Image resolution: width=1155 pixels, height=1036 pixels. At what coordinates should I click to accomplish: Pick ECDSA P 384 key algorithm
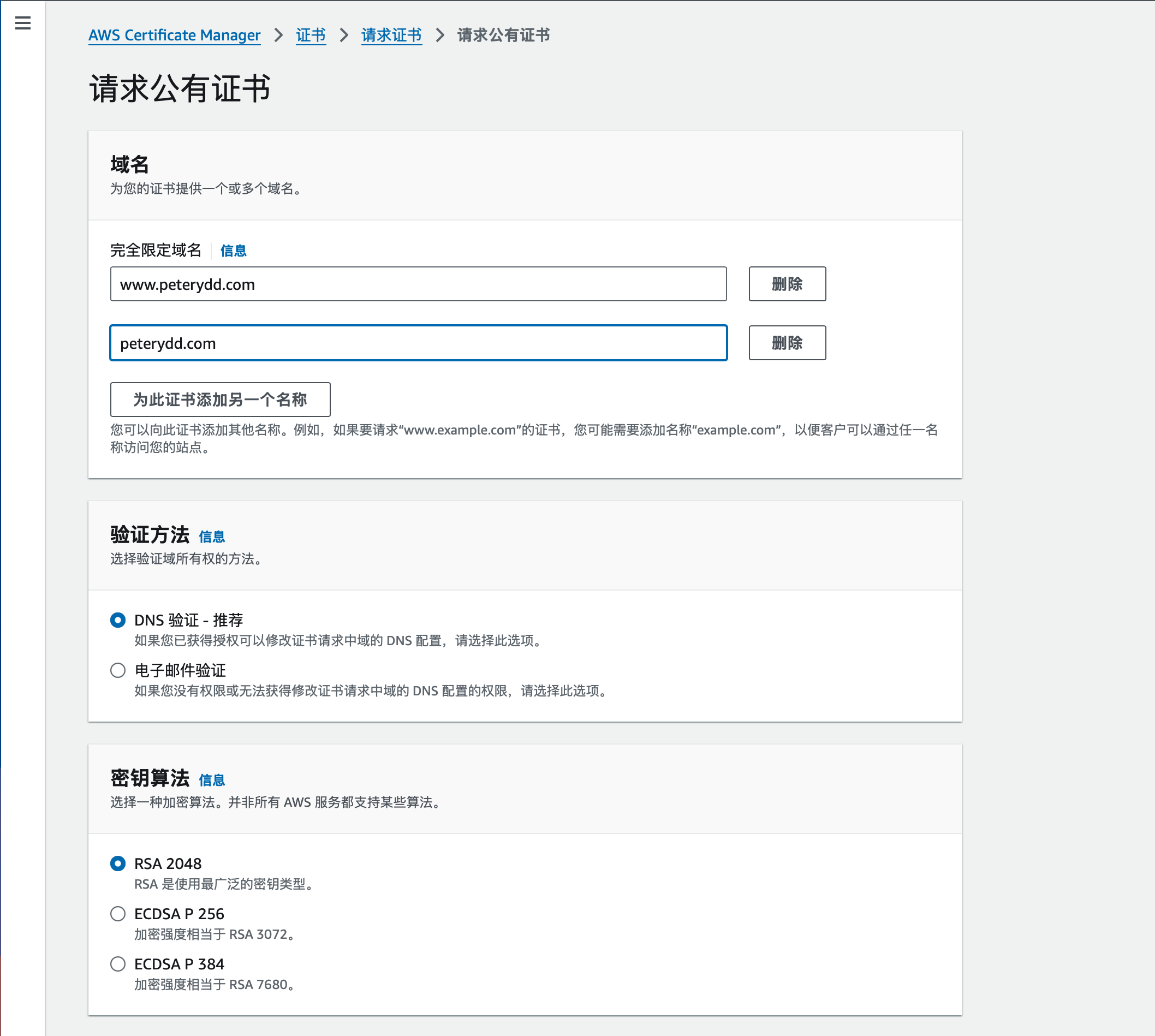point(118,964)
